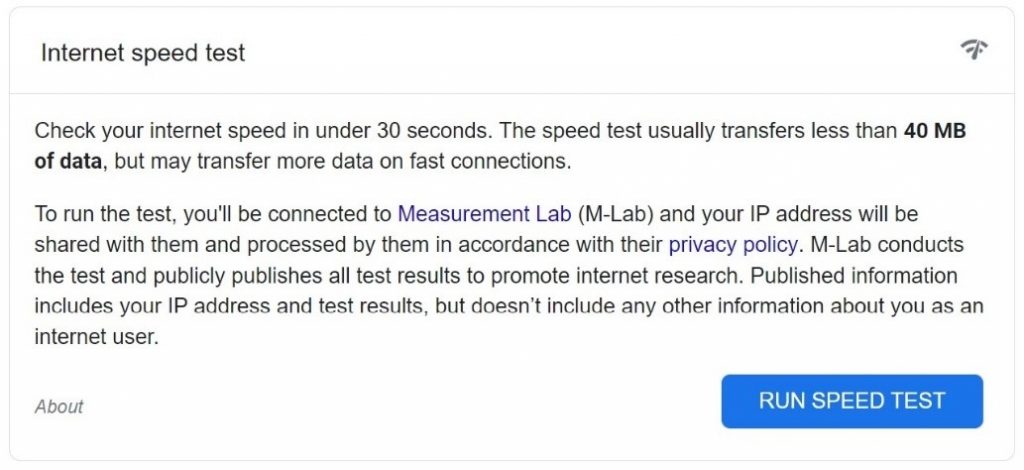
Task: Click the "(M-Lab)" abbreviation in parentheses
Action: click(615, 214)
